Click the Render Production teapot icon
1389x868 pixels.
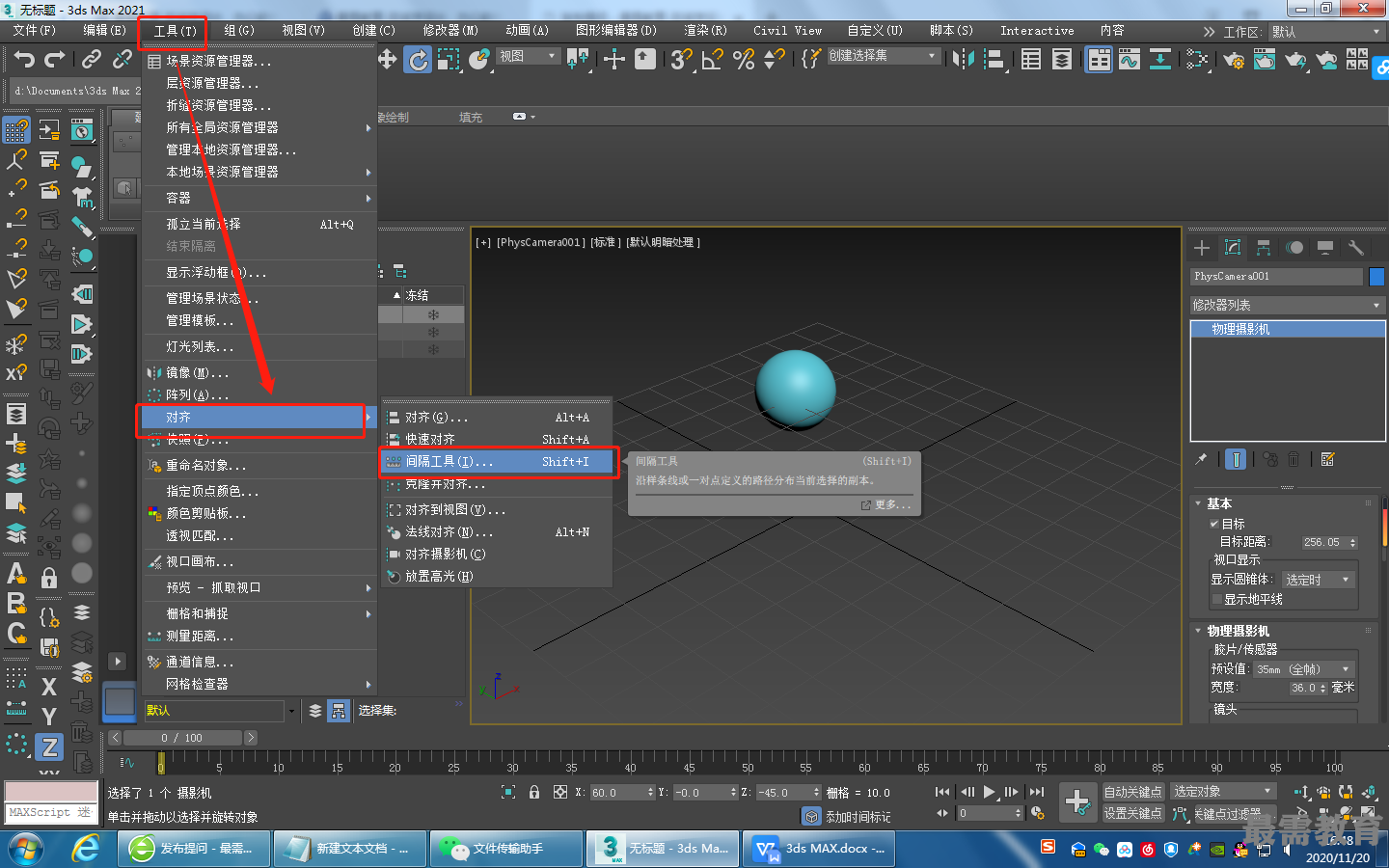point(1295,60)
